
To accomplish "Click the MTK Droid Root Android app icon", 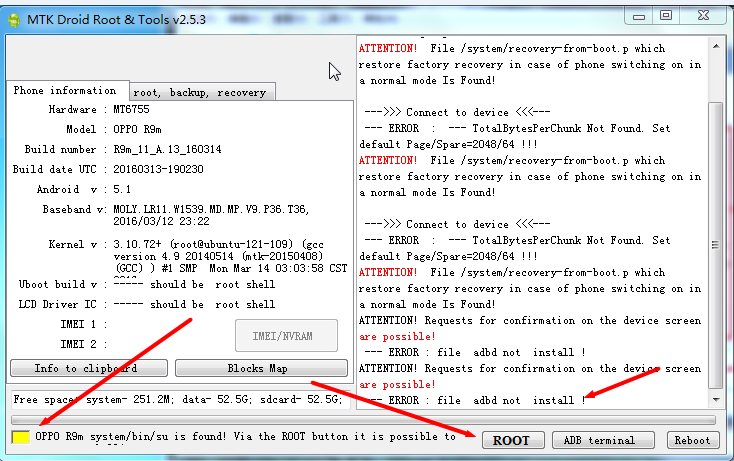I will coord(15,21).
